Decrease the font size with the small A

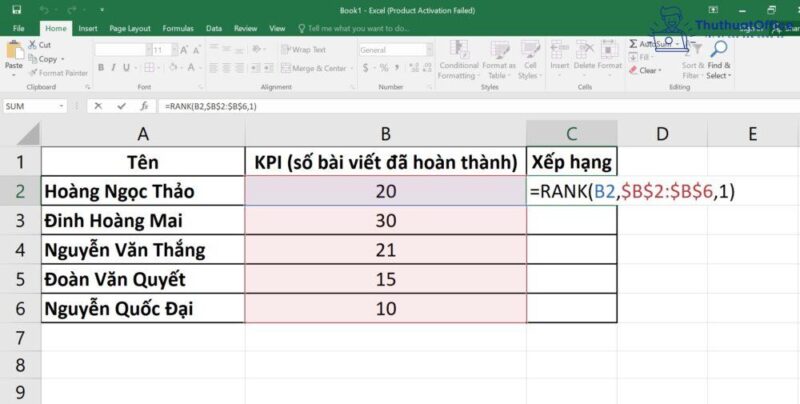(x=196, y=50)
